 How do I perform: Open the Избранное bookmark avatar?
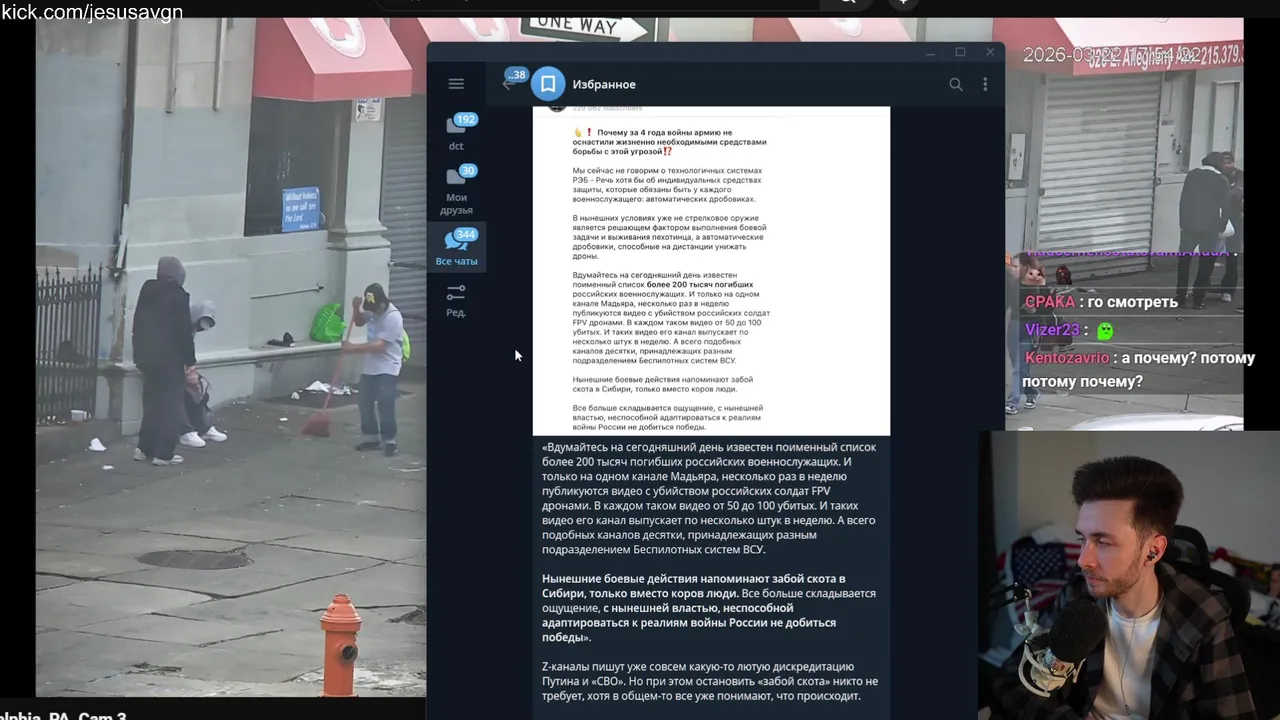coord(548,84)
